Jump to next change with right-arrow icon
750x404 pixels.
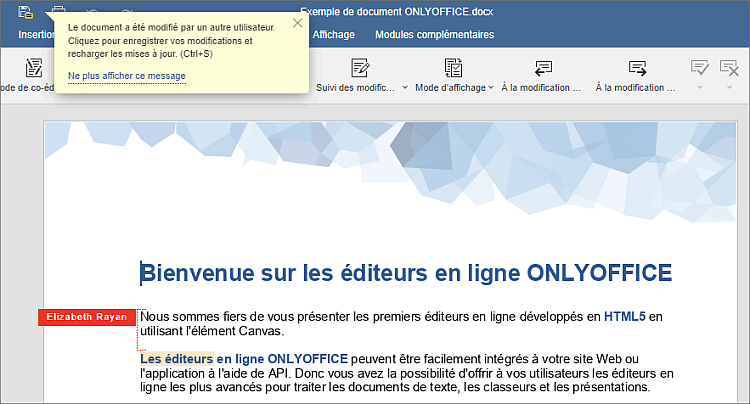tap(636, 68)
